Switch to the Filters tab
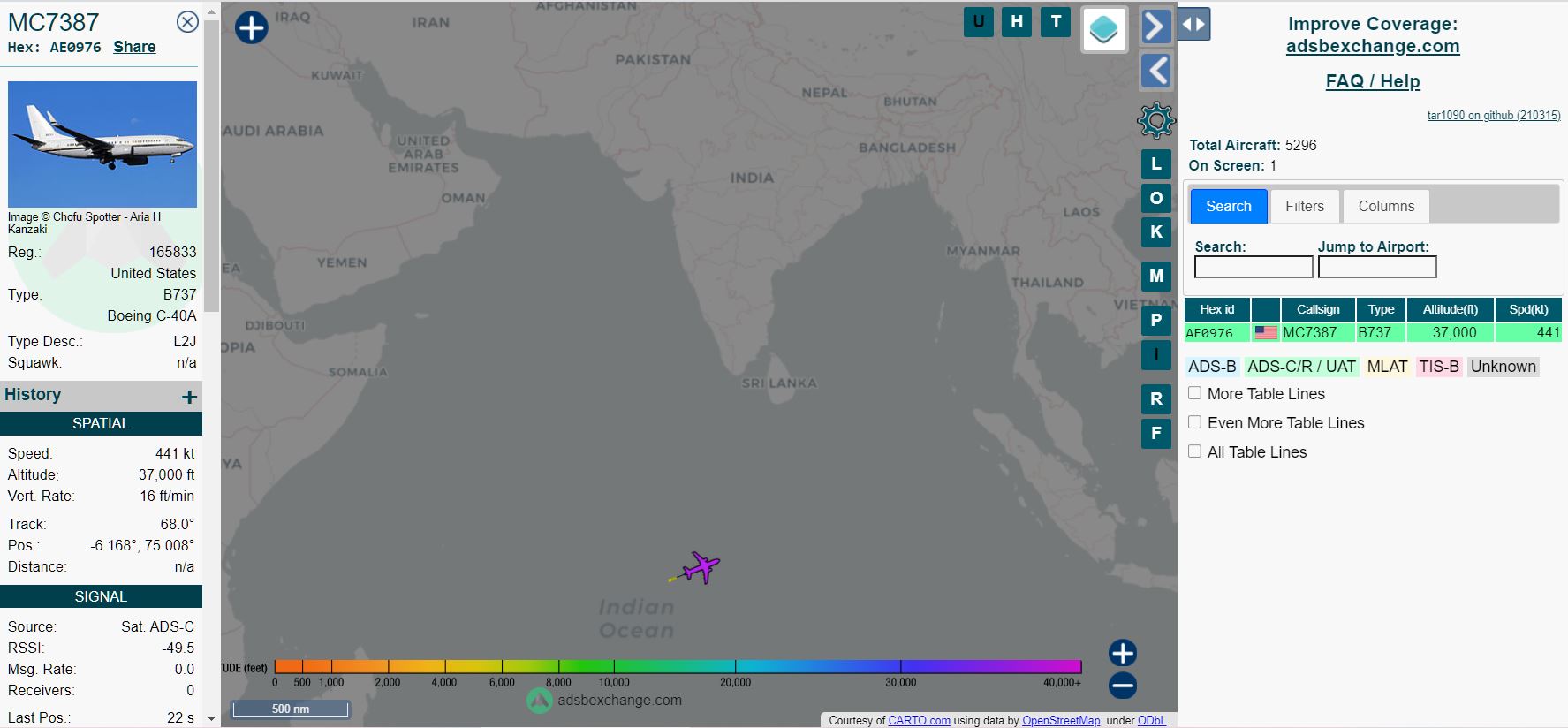 pos(1305,206)
